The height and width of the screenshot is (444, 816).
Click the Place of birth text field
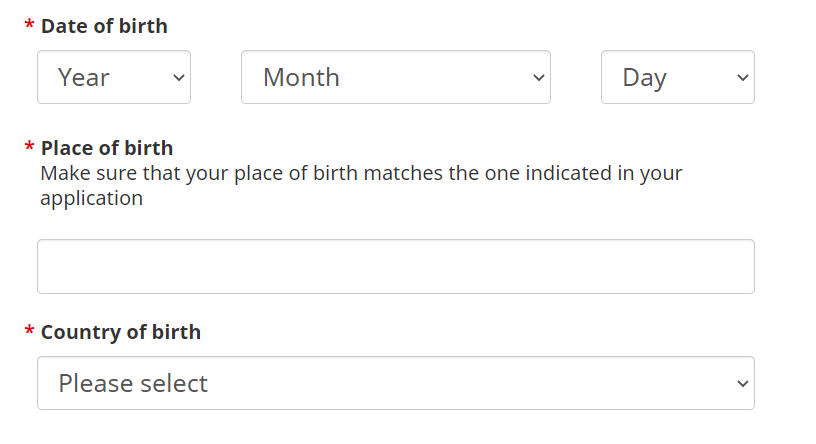click(395, 266)
